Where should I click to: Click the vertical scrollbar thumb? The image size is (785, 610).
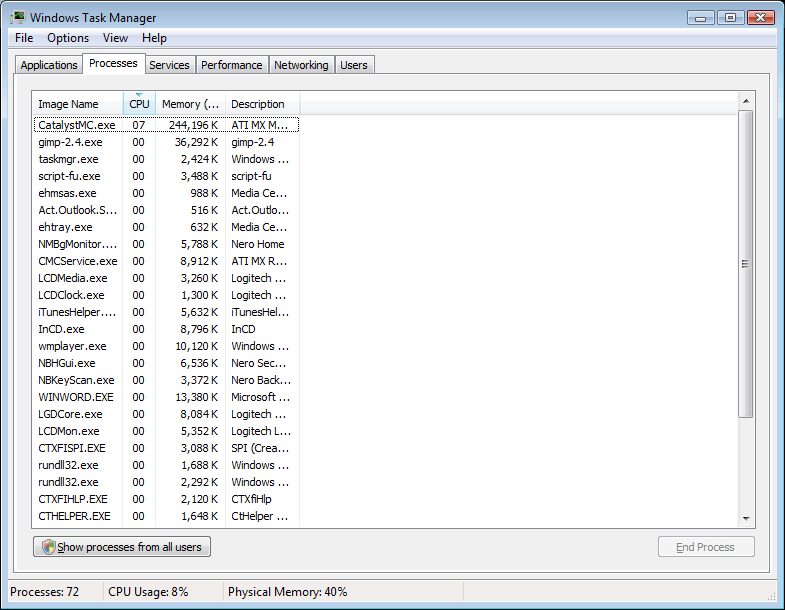[x=746, y=264]
